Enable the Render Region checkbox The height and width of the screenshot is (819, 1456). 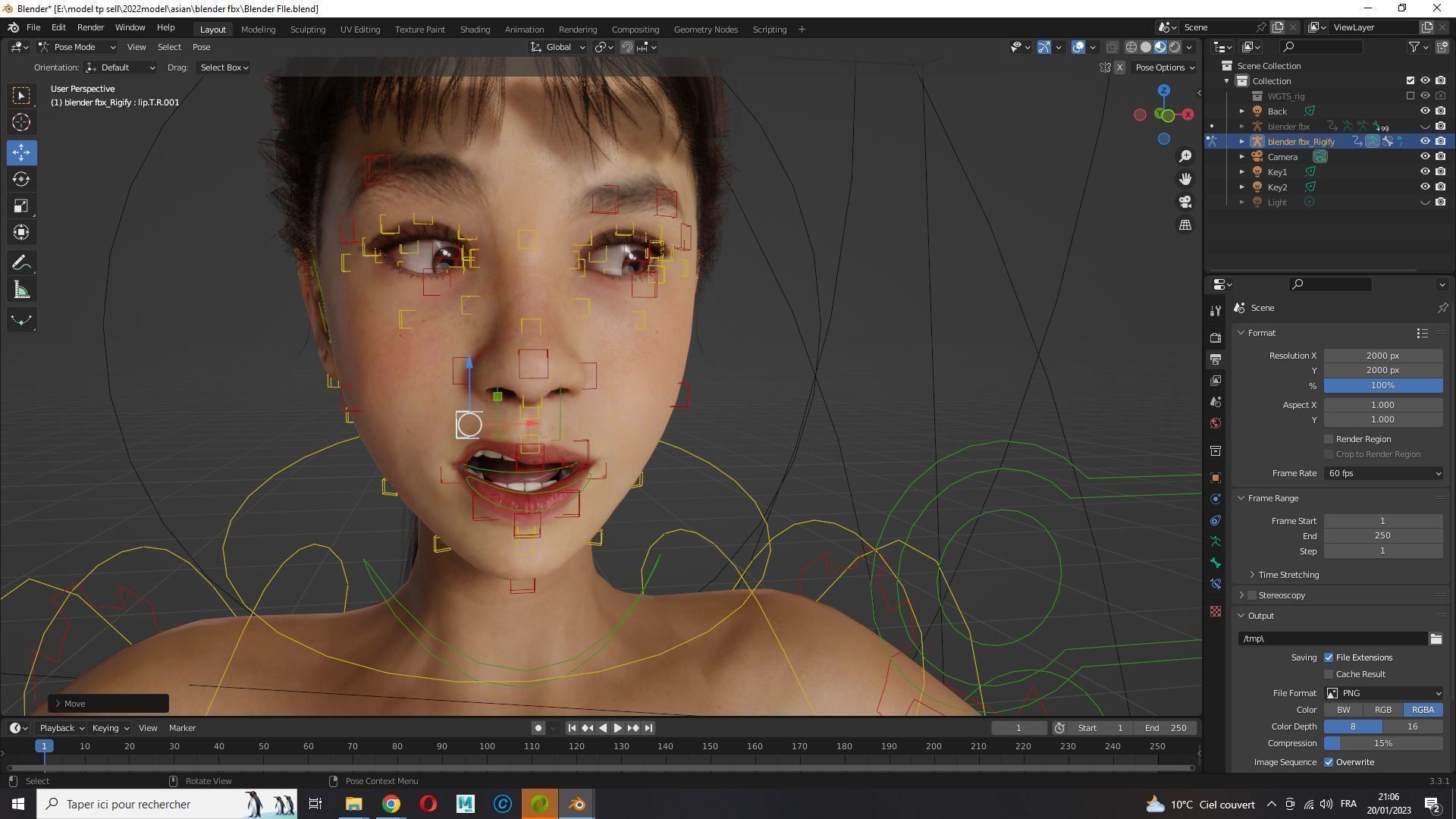coord(1329,439)
